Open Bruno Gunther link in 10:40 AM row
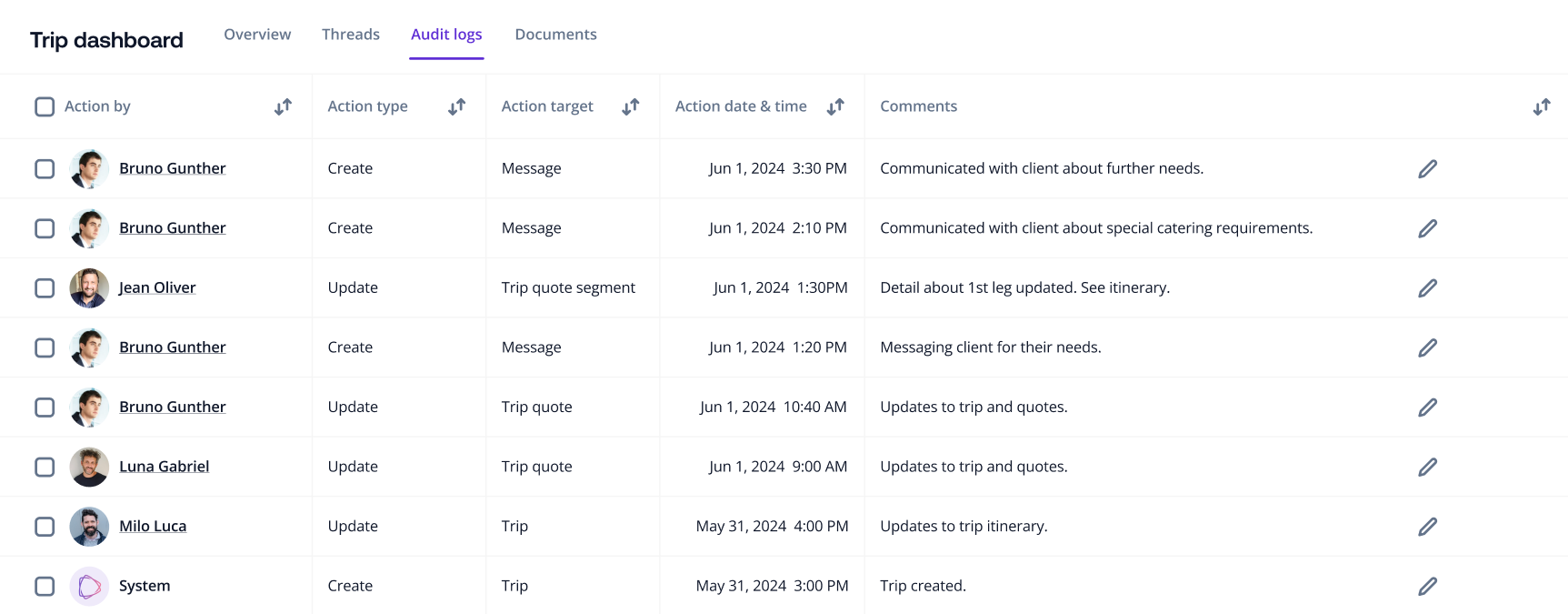Image resolution: width=1568 pixels, height=614 pixels. (x=173, y=407)
